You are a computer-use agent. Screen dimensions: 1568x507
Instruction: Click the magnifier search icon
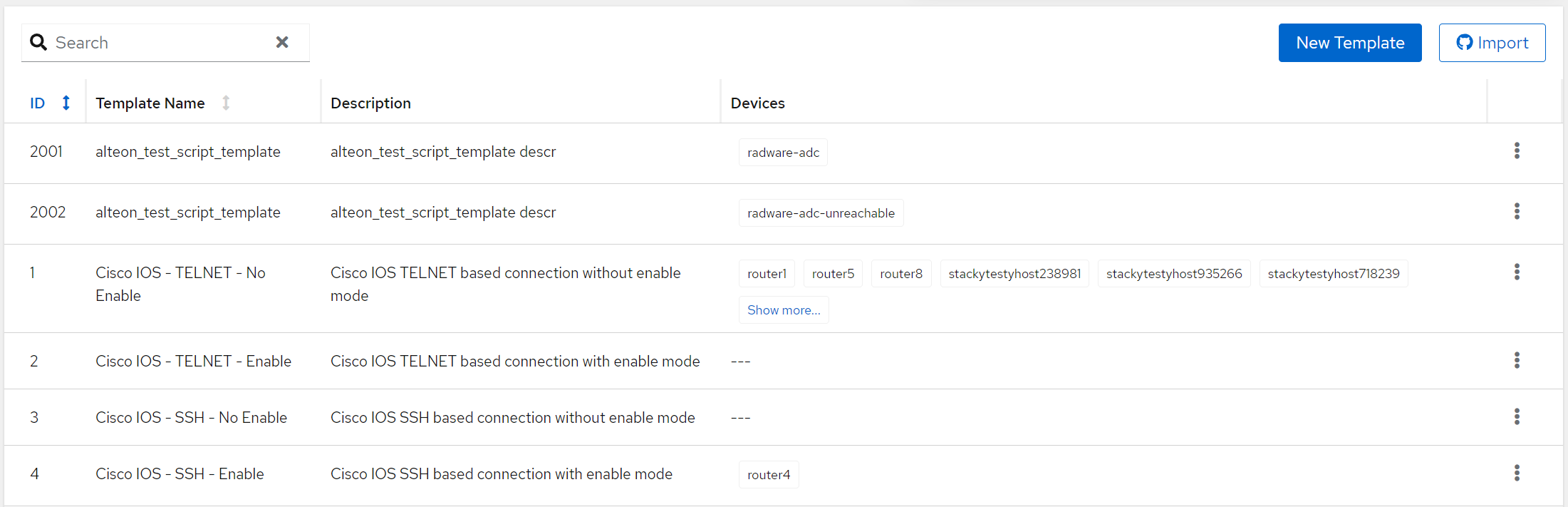tap(38, 43)
